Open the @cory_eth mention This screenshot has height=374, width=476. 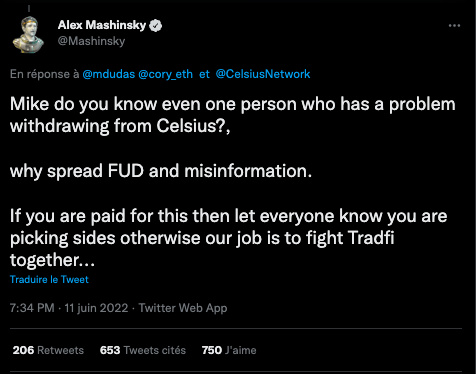click(165, 74)
